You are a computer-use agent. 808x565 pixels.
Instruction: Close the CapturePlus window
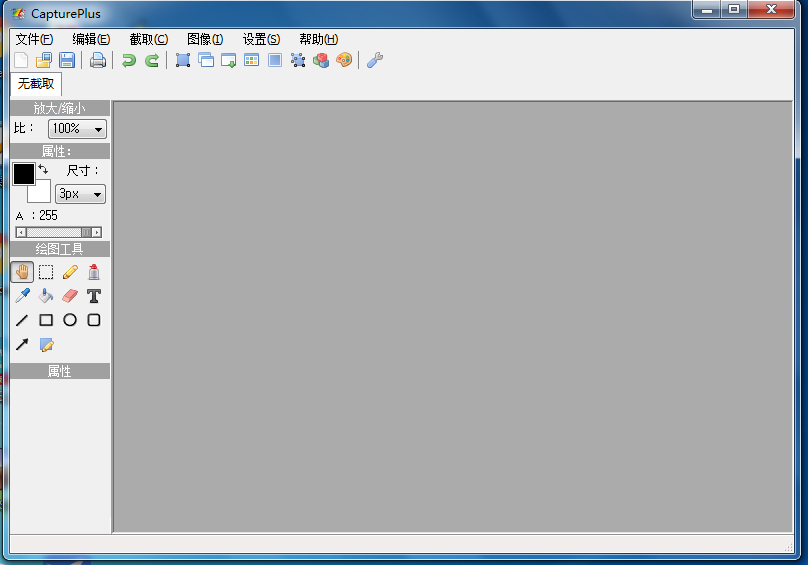click(771, 10)
